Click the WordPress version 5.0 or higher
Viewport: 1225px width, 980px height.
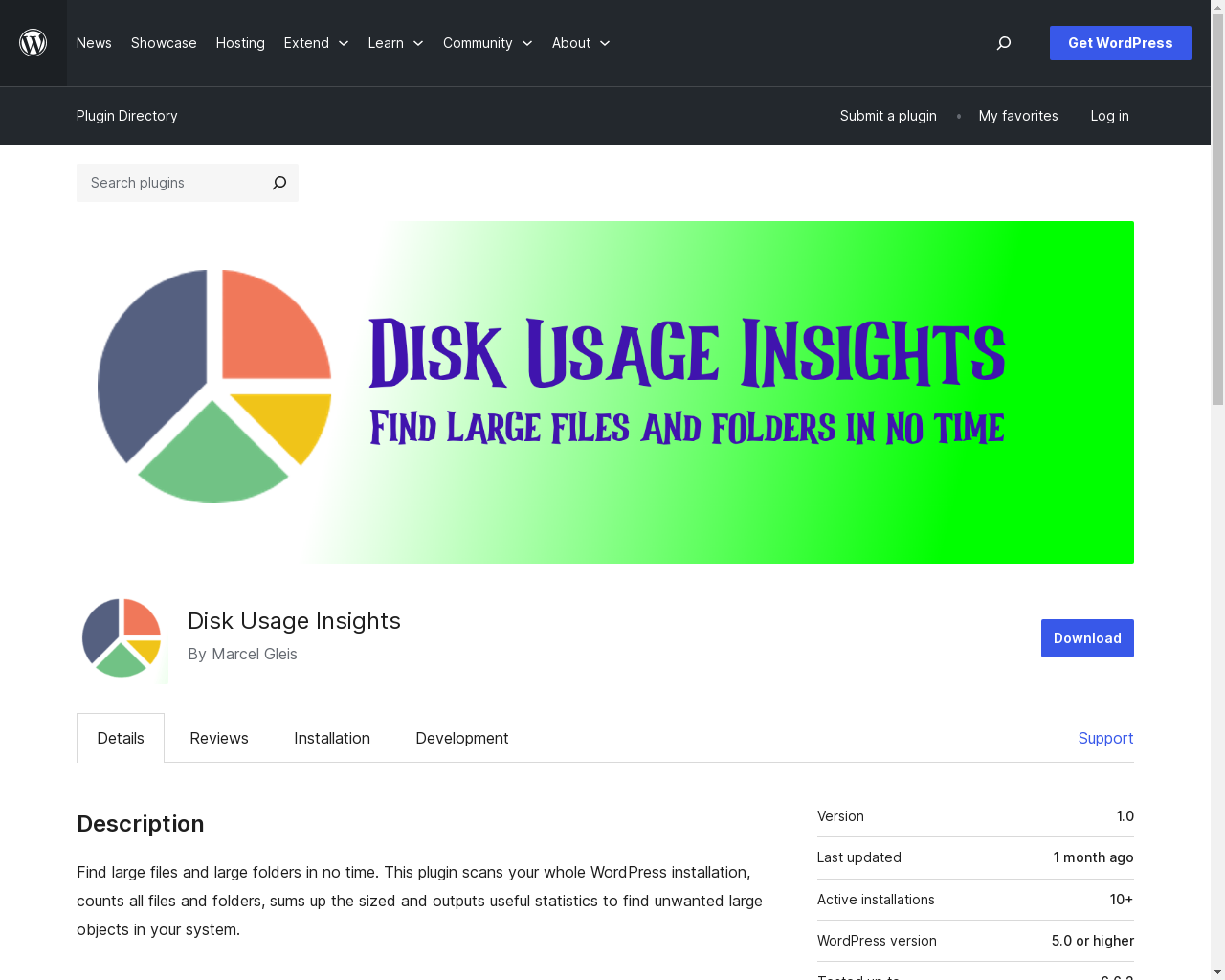pos(1093,941)
